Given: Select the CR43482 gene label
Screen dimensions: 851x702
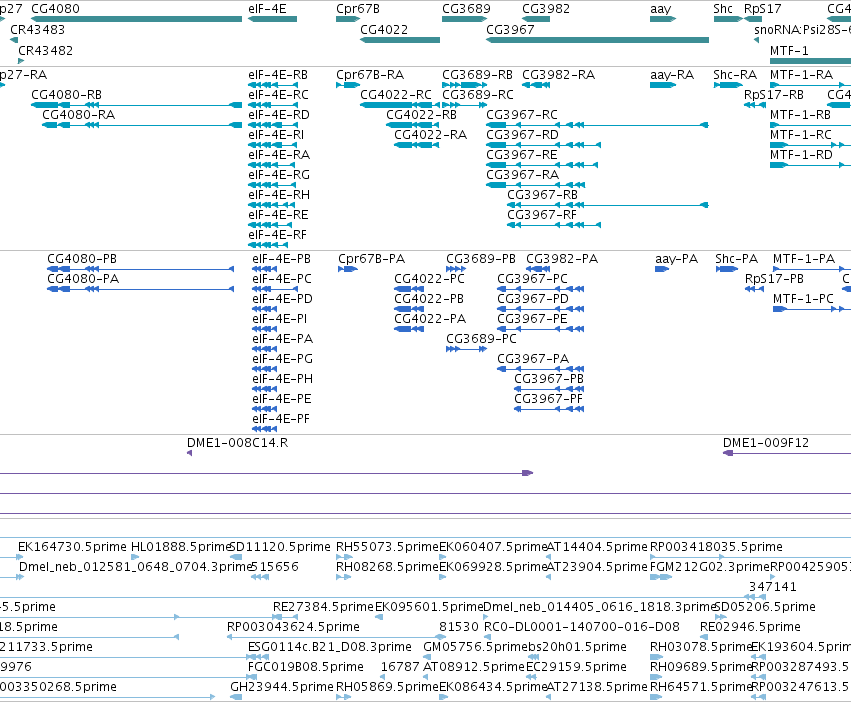Looking at the screenshot, I should point(46,50).
